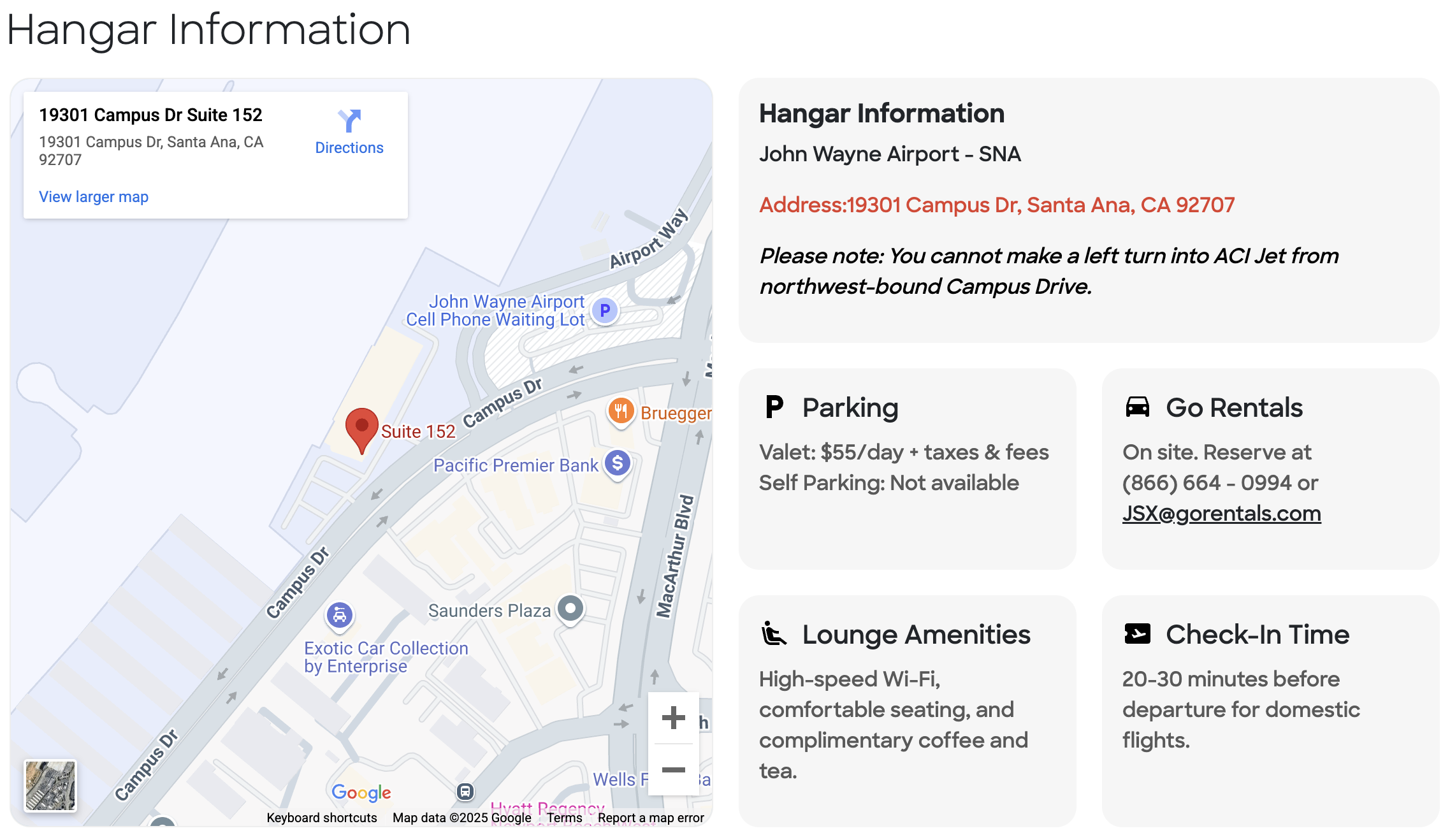Screen dimensions: 1450x840
Task: Click the Pacific Premier Bank map label
Action: tap(516, 465)
